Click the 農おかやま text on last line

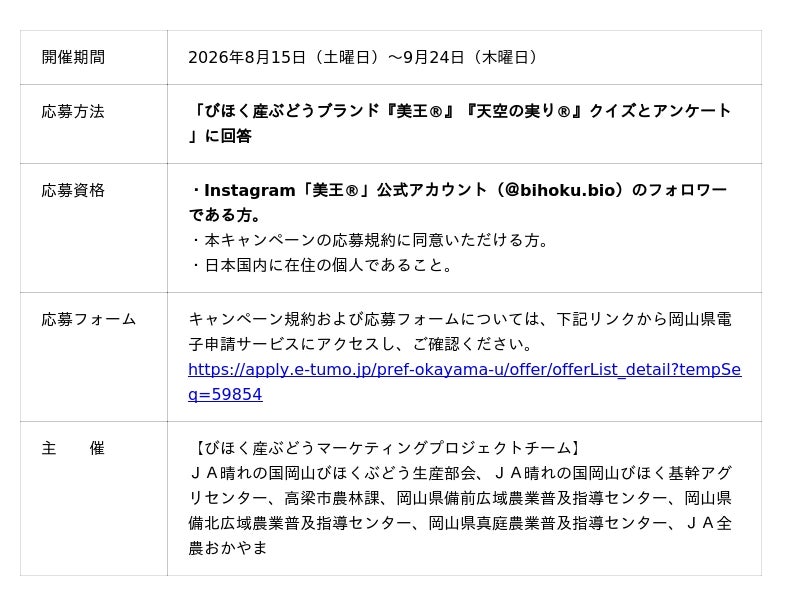[x=228, y=548]
